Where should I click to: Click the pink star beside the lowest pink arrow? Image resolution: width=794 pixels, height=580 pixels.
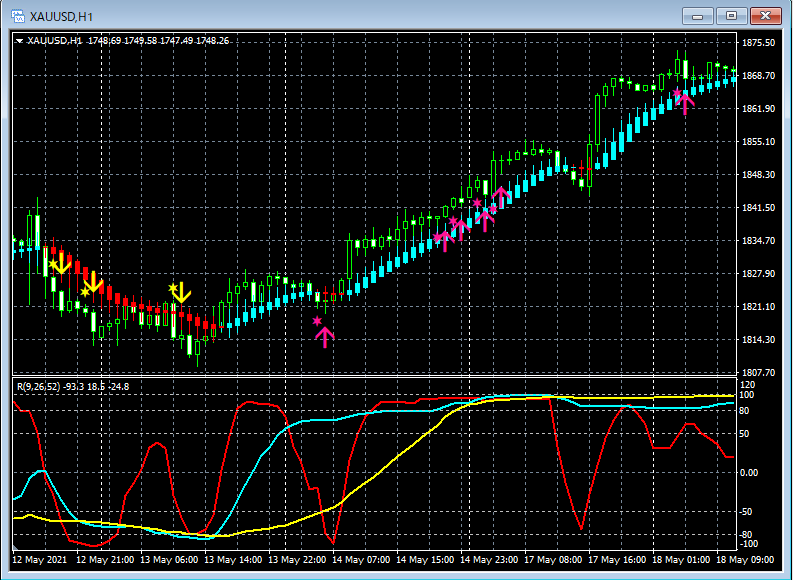[317, 321]
